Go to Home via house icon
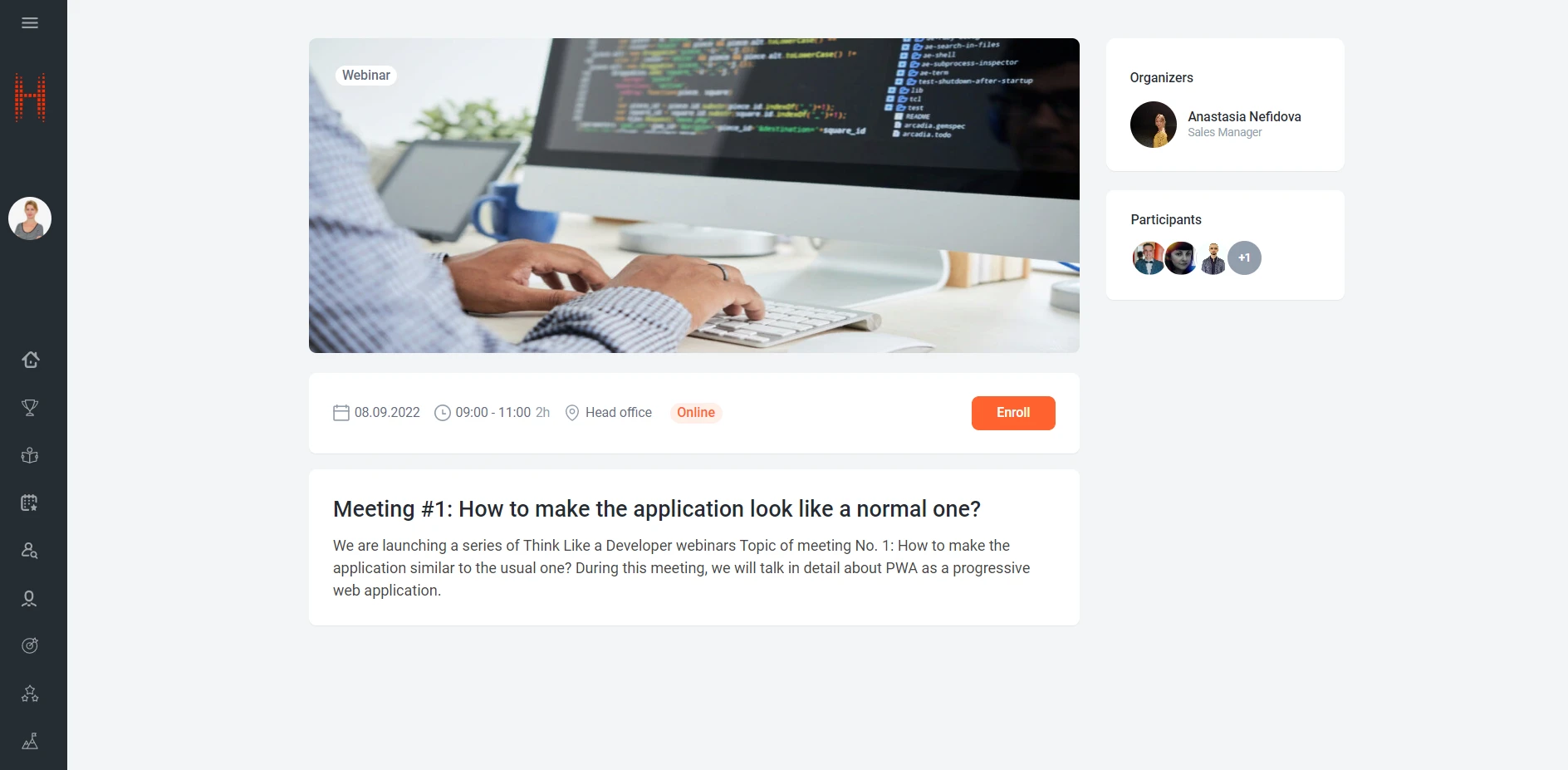1568x770 pixels. [30, 360]
